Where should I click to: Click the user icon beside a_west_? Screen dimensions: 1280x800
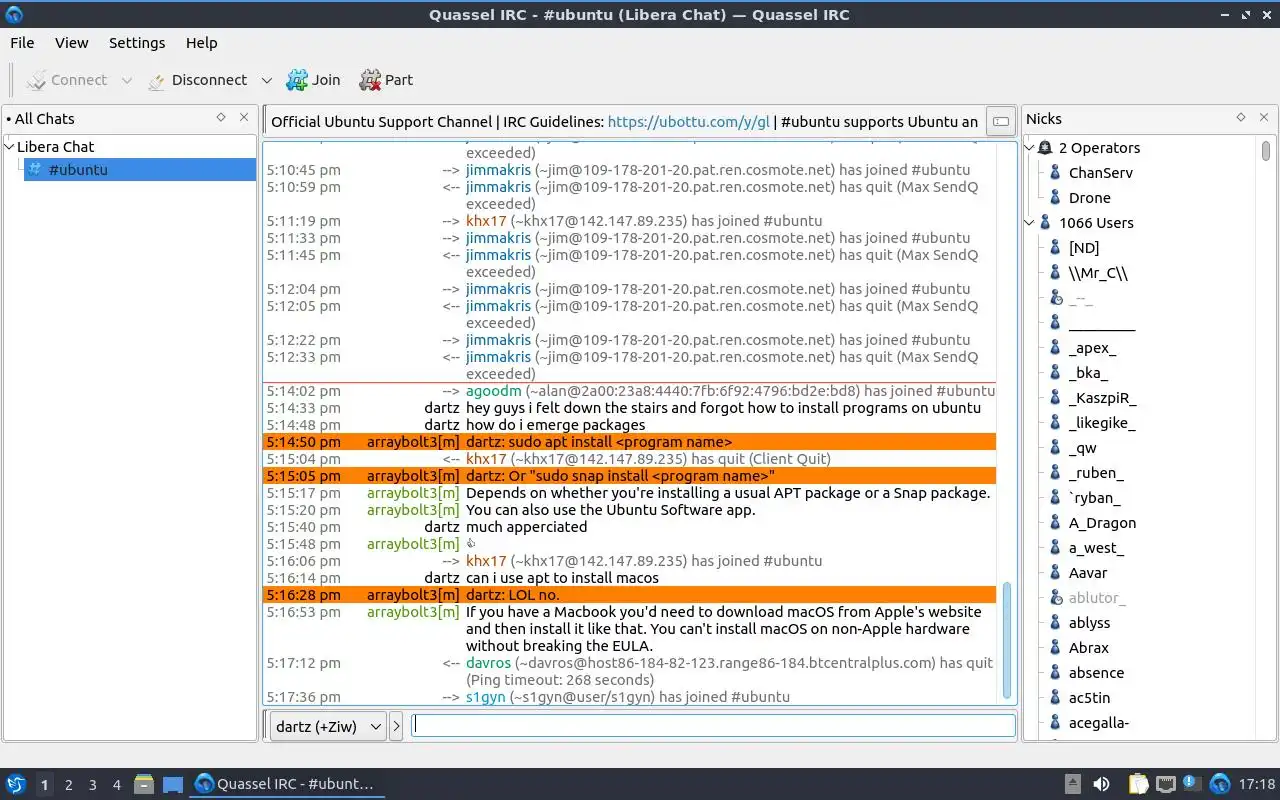coord(1055,548)
